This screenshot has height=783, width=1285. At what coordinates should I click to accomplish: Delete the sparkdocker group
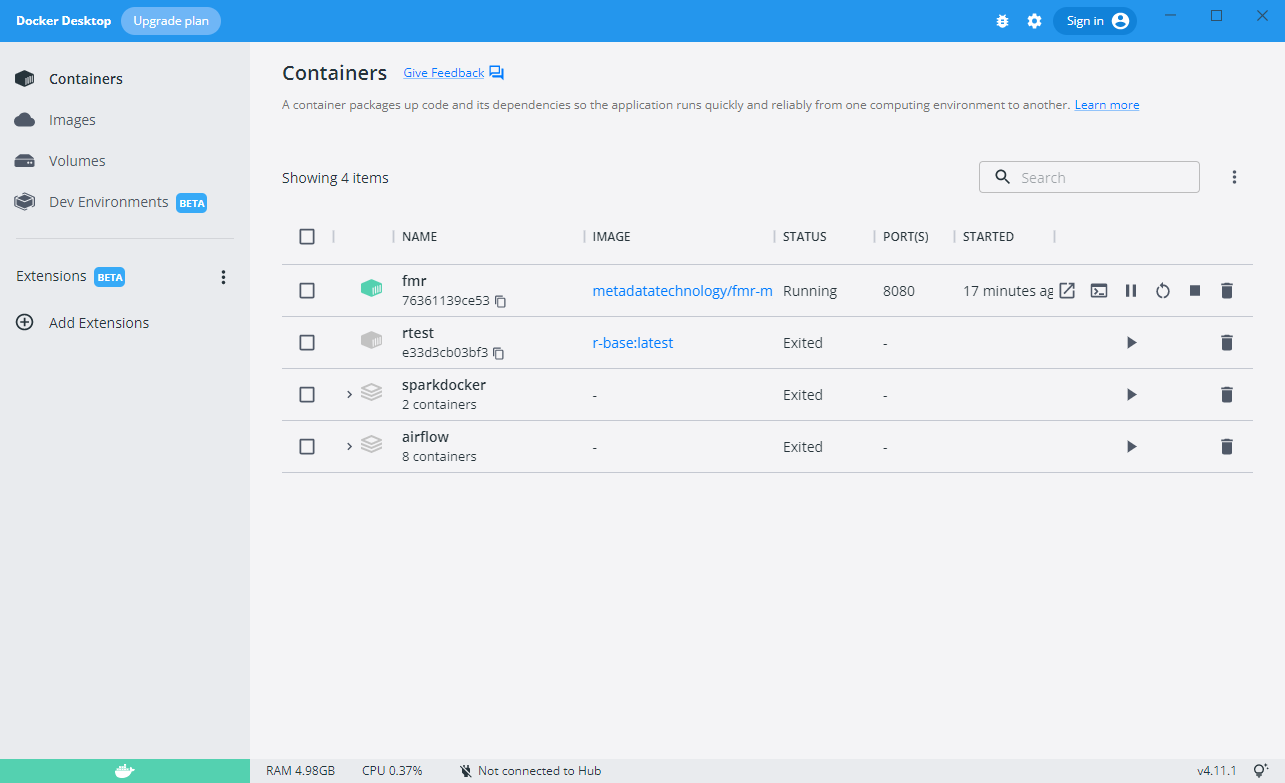(x=1227, y=395)
